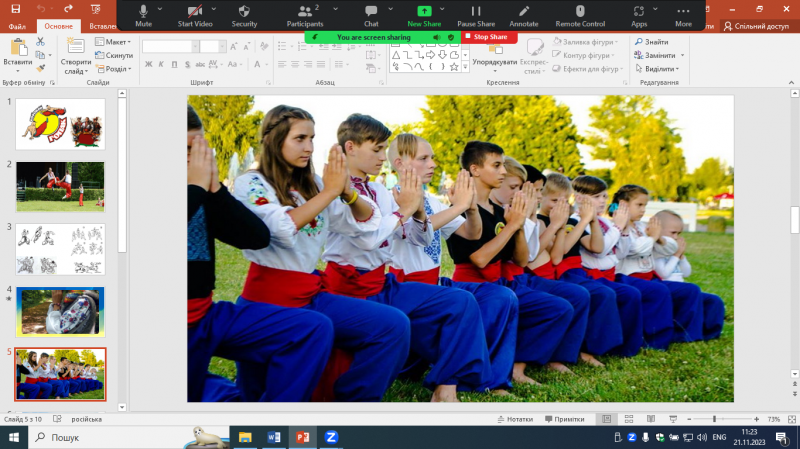Click the decrease font size icon
The width and height of the screenshot is (800, 449).
[x=246, y=46]
